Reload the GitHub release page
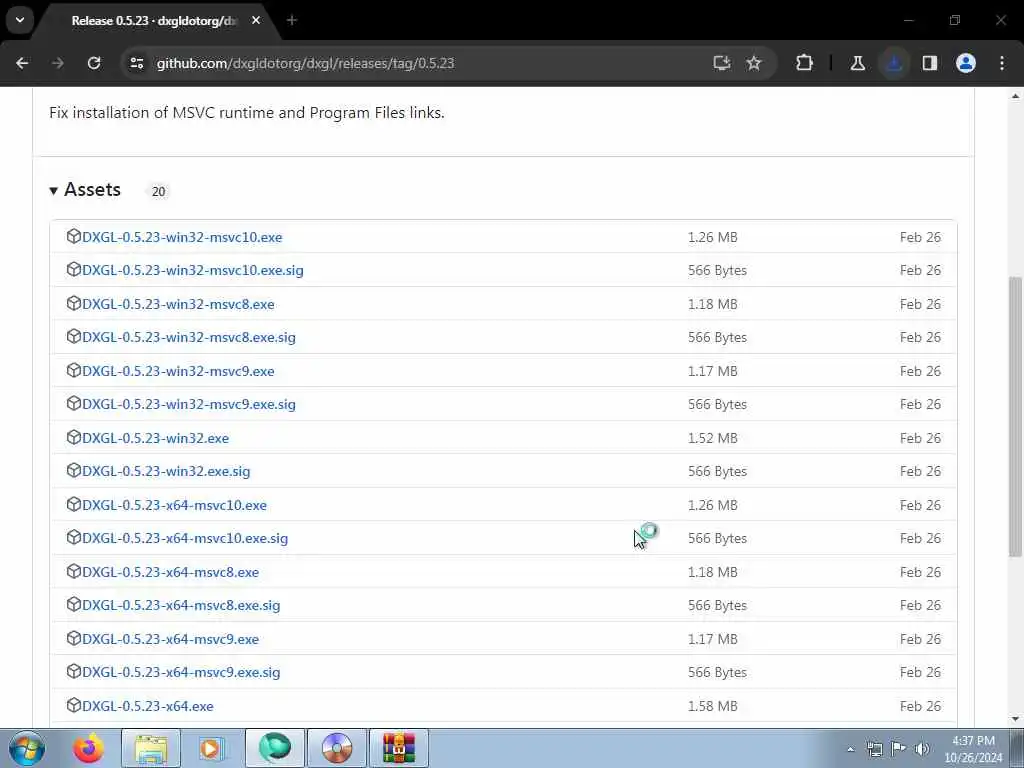 click(94, 63)
